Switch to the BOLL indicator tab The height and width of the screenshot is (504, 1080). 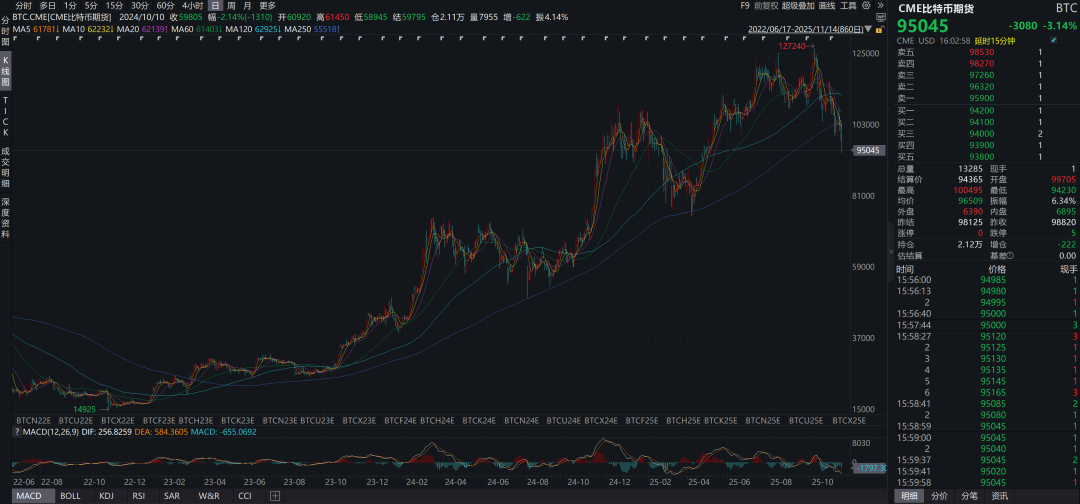click(70, 496)
